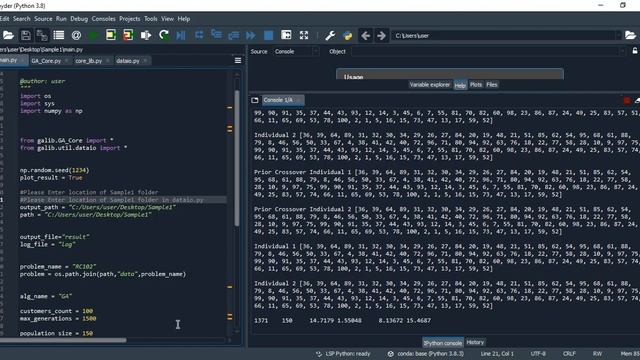Click the browse tabs icon beside Console 1/A
This screenshot has width=640, height=360.
255,100
